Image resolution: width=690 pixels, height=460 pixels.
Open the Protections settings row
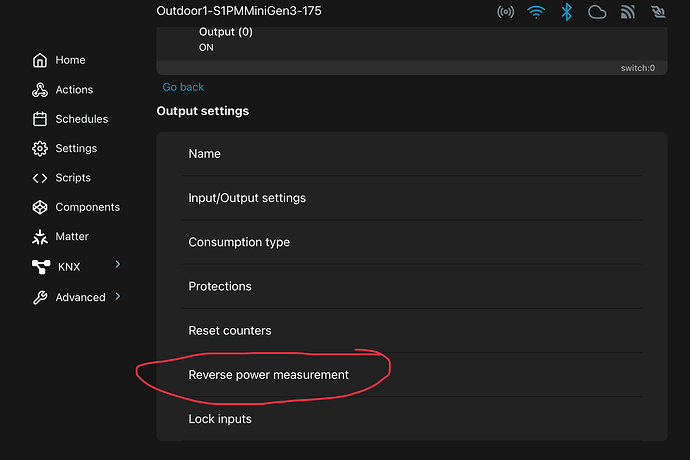coord(220,287)
